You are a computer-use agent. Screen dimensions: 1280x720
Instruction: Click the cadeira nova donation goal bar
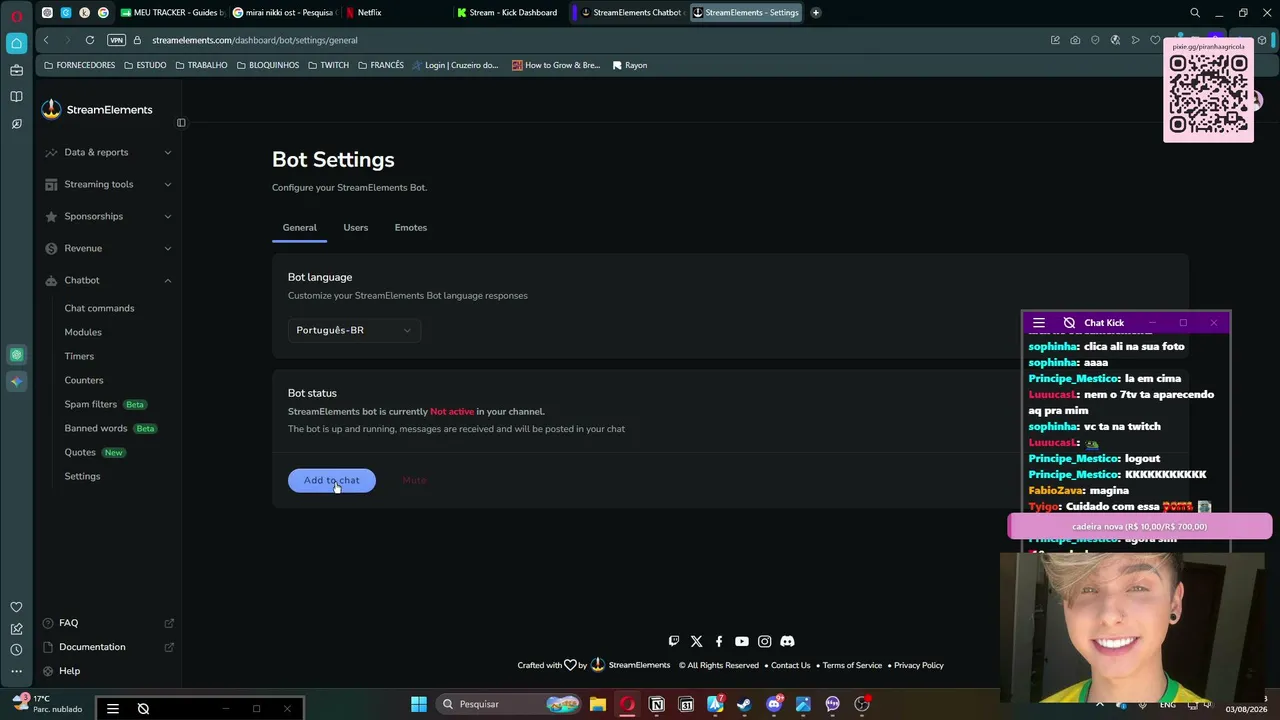coord(1140,527)
